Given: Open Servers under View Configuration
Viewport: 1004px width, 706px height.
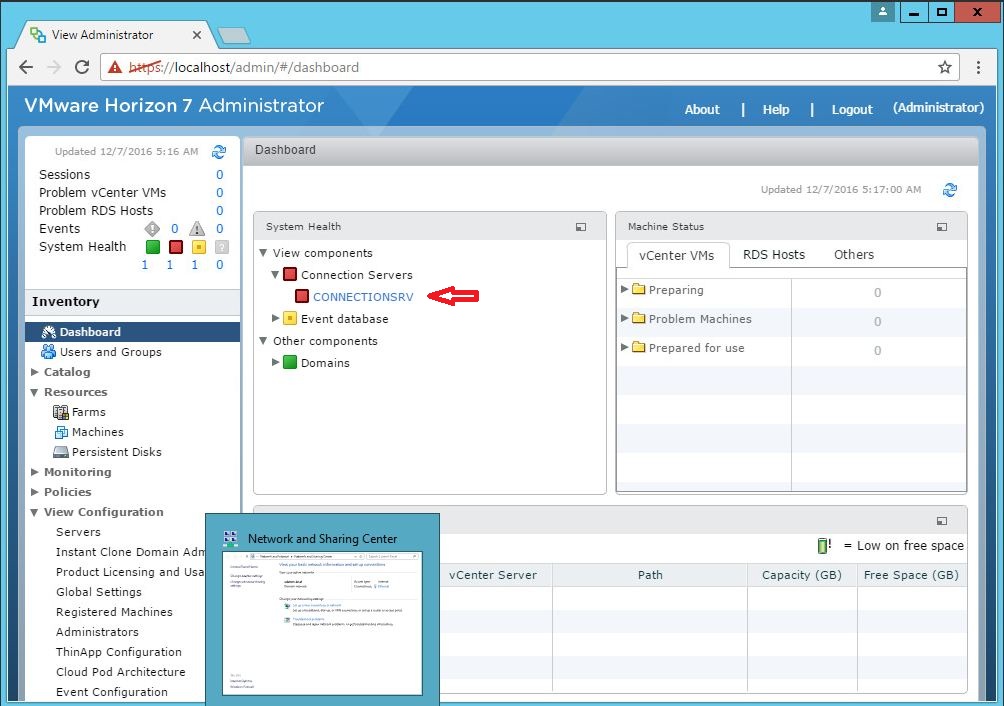Looking at the screenshot, I should 78,532.
